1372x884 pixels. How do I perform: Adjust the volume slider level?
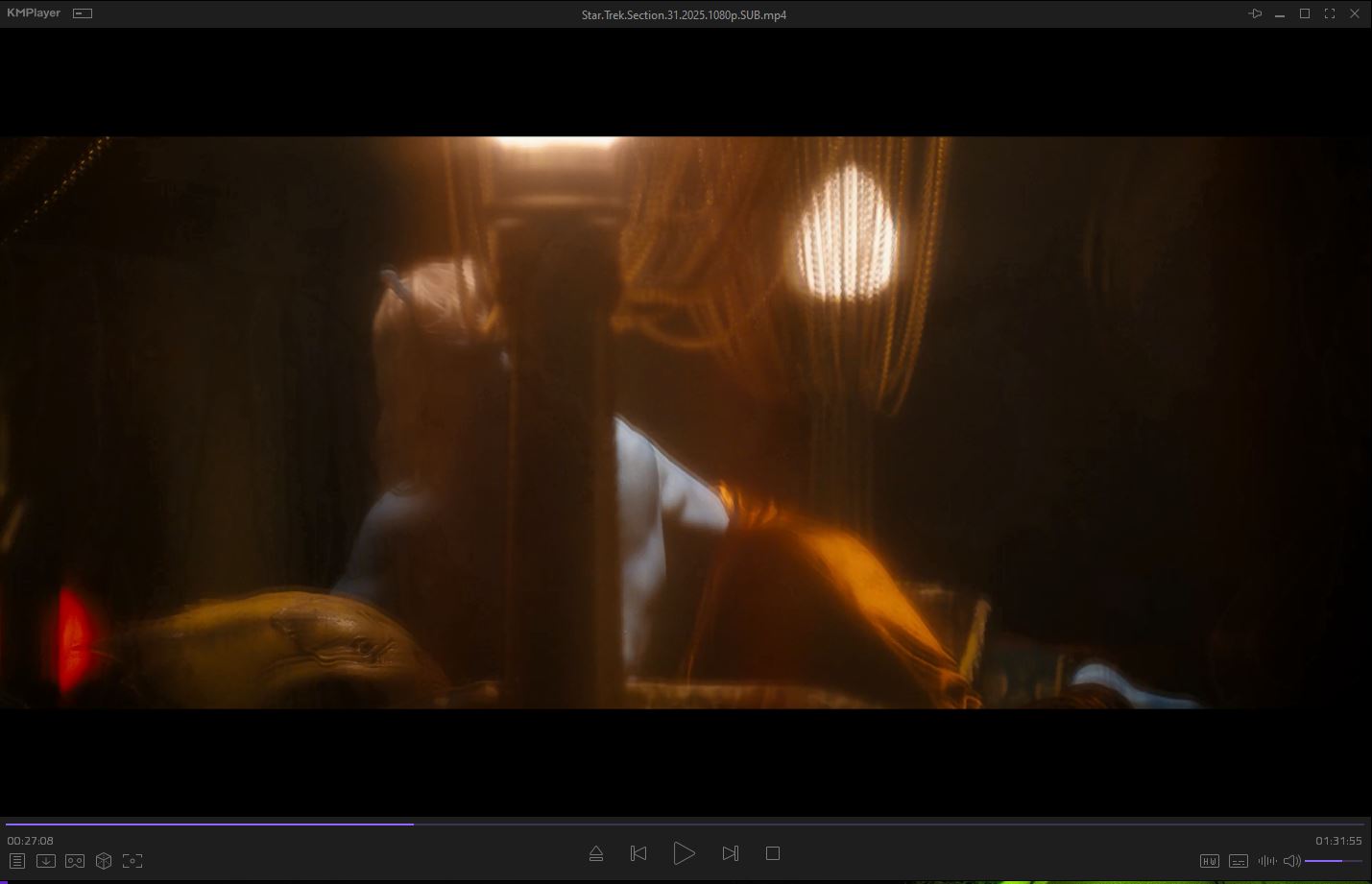tap(1333, 861)
